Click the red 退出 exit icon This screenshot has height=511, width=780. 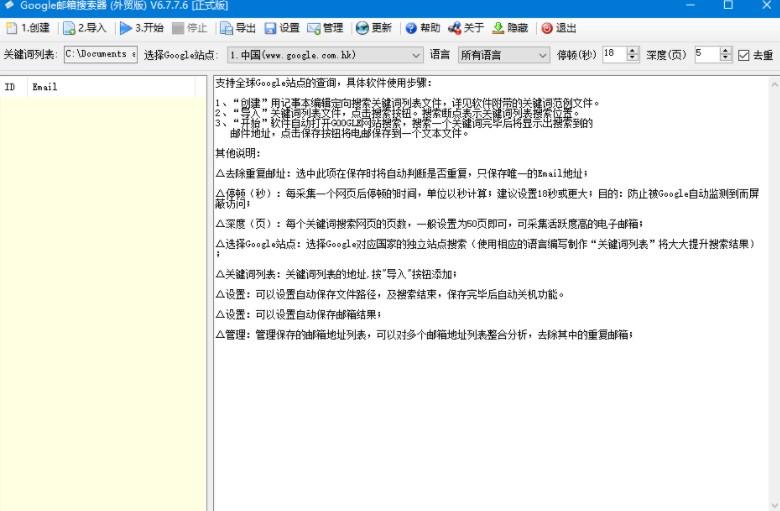547,28
